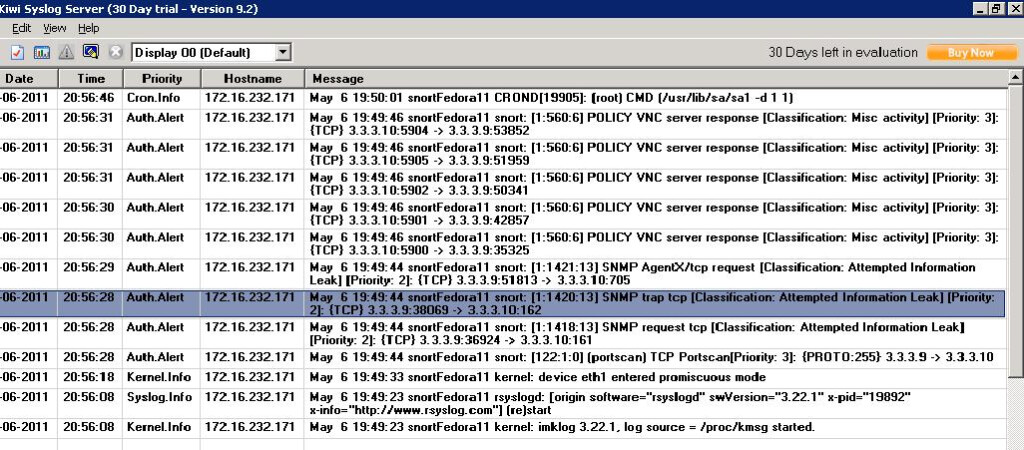Viewport: 1024px width, 450px height.
Task: Click the vertical scrollbar thumb
Action: tap(1016, 230)
